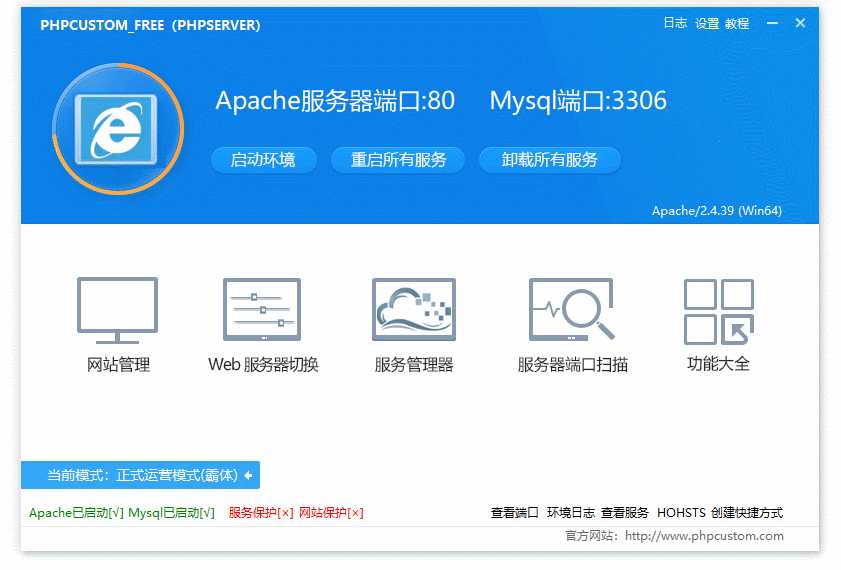841x570 pixels.
Task: Open the 服务管理器 cloud icon
Action: 414,309
